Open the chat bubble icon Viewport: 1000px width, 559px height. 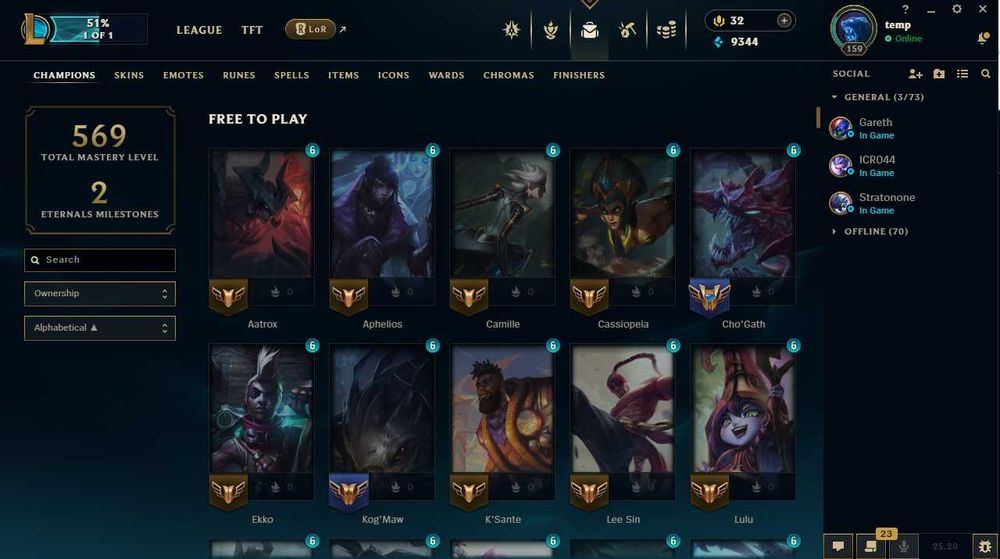(x=838, y=546)
